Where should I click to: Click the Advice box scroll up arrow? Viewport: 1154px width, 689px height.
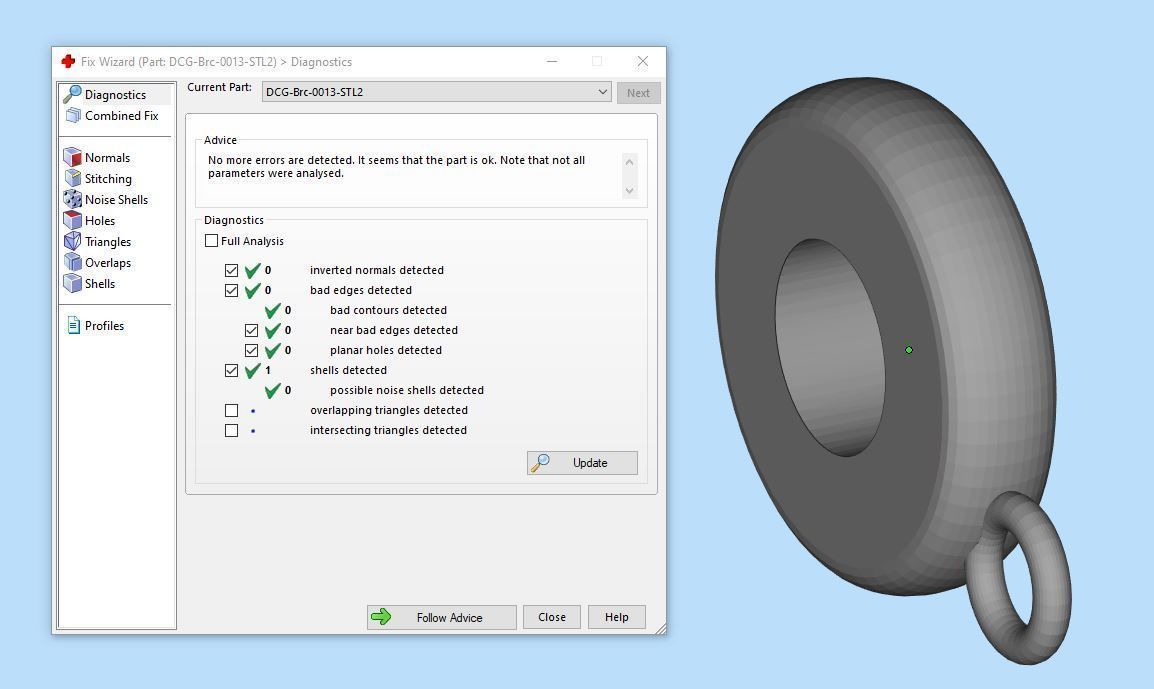[x=629, y=161]
